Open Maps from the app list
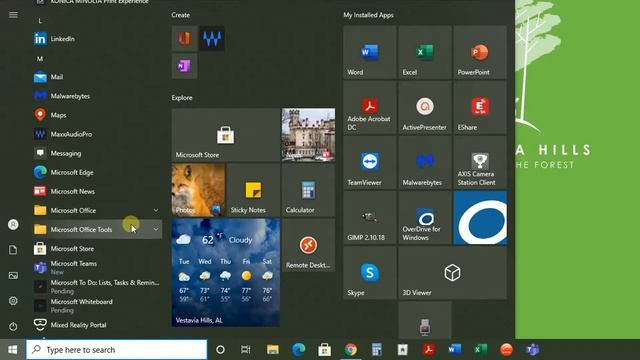This screenshot has height=360, width=640. [97, 115]
